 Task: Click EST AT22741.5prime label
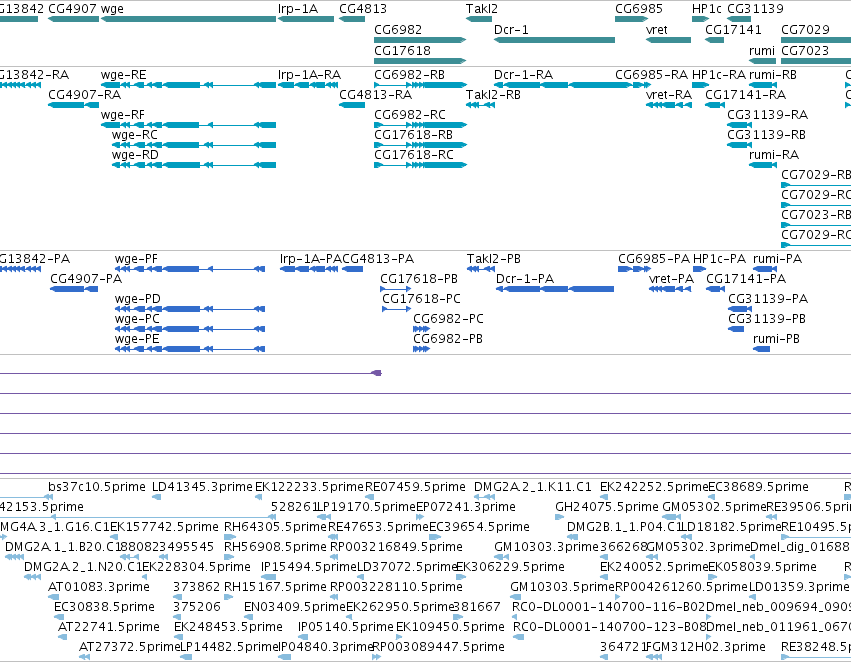point(109,627)
